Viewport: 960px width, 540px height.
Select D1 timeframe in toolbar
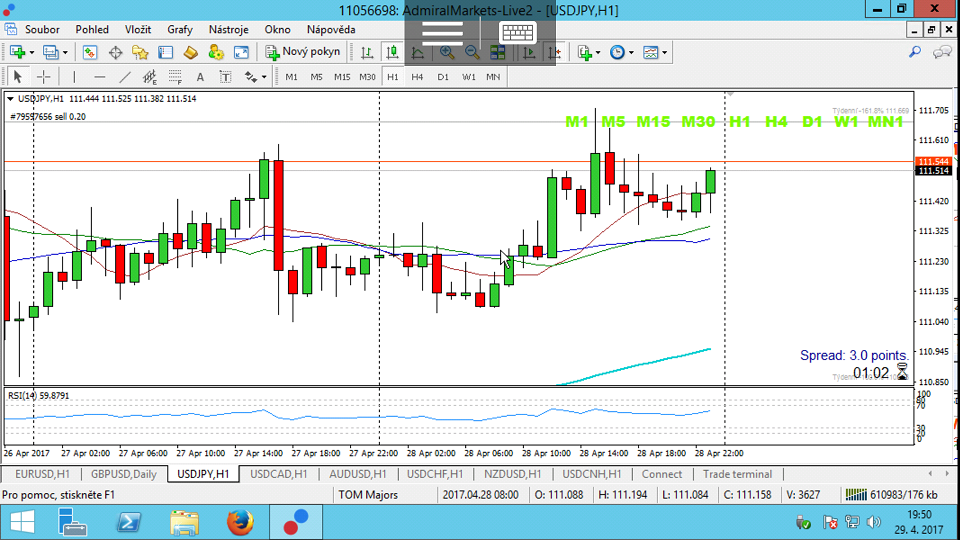click(443, 77)
